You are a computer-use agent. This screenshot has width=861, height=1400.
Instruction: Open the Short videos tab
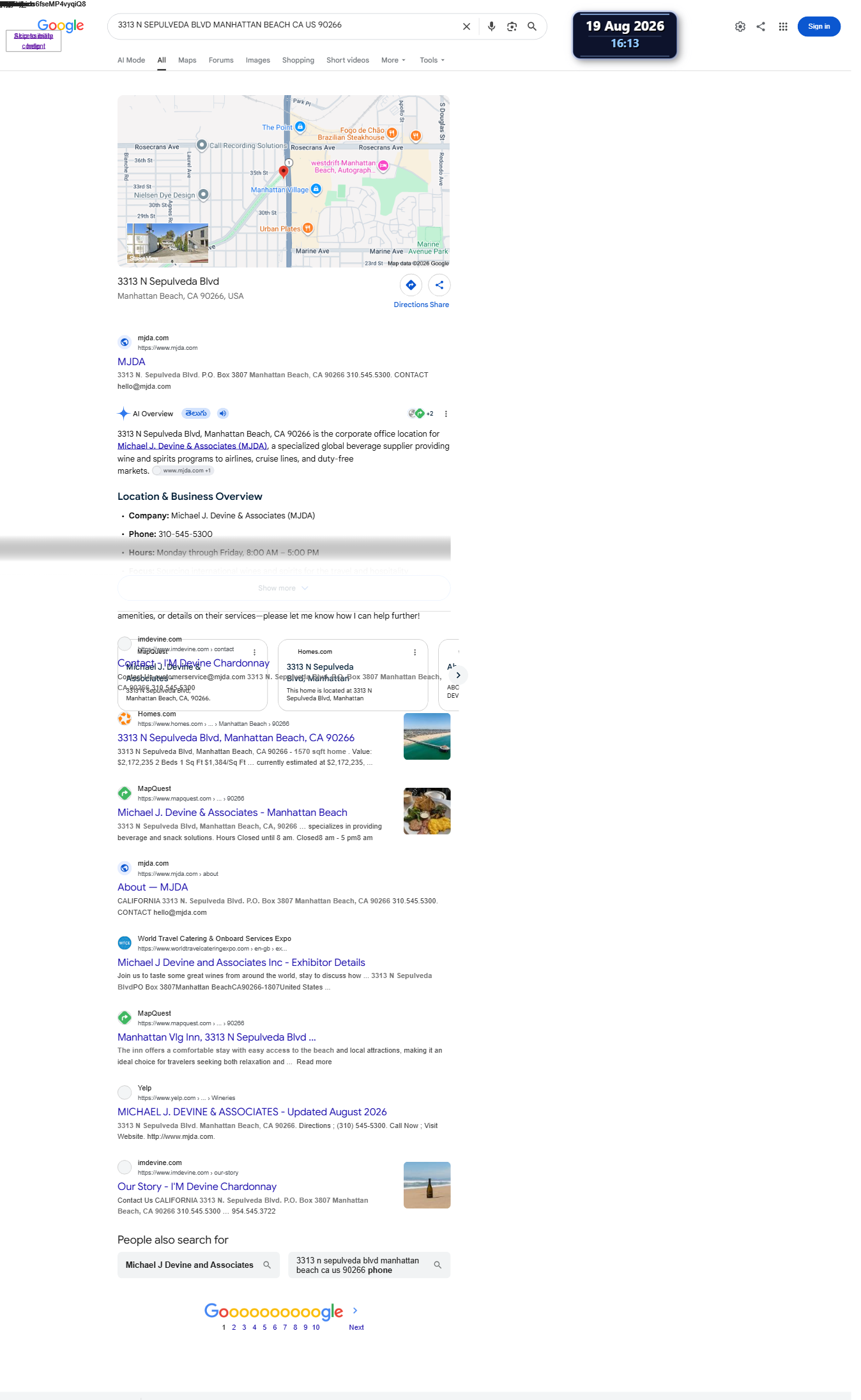(x=347, y=60)
